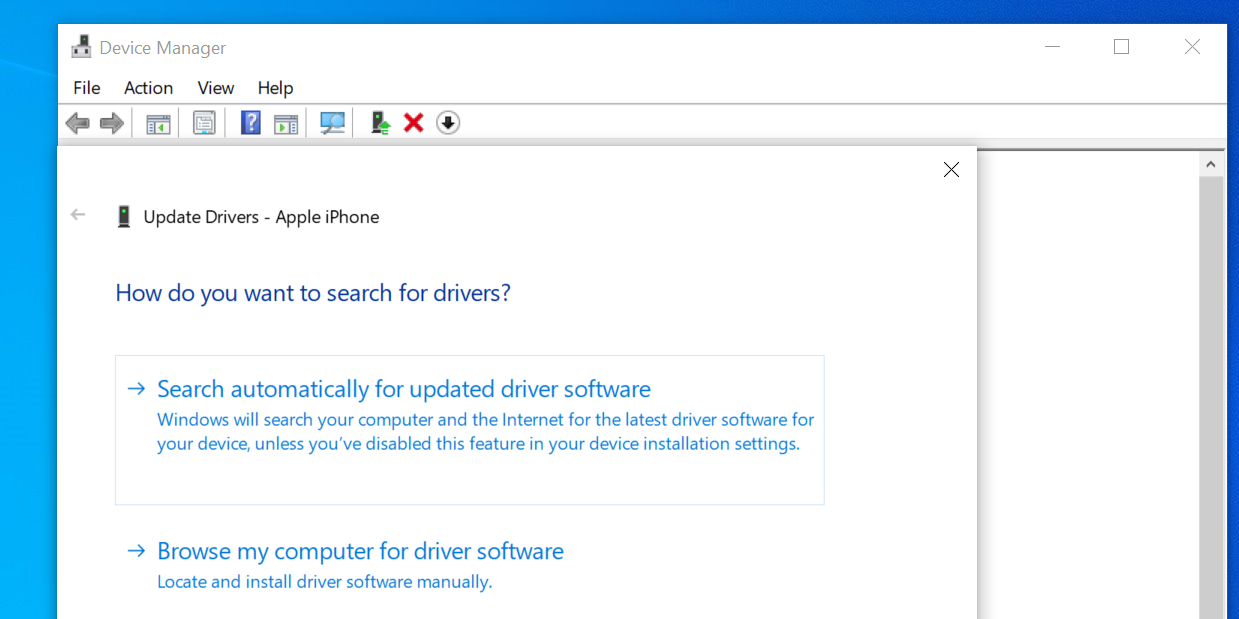This screenshot has width=1239, height=619.
Task: Select Browse my computer for driver software
Action: click(359, 551)
